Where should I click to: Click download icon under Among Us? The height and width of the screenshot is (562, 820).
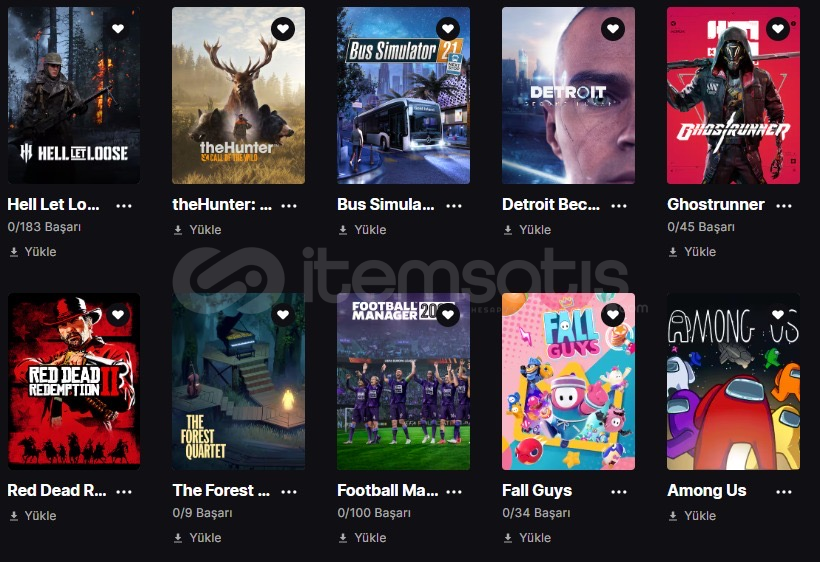[x=673, y=516]
